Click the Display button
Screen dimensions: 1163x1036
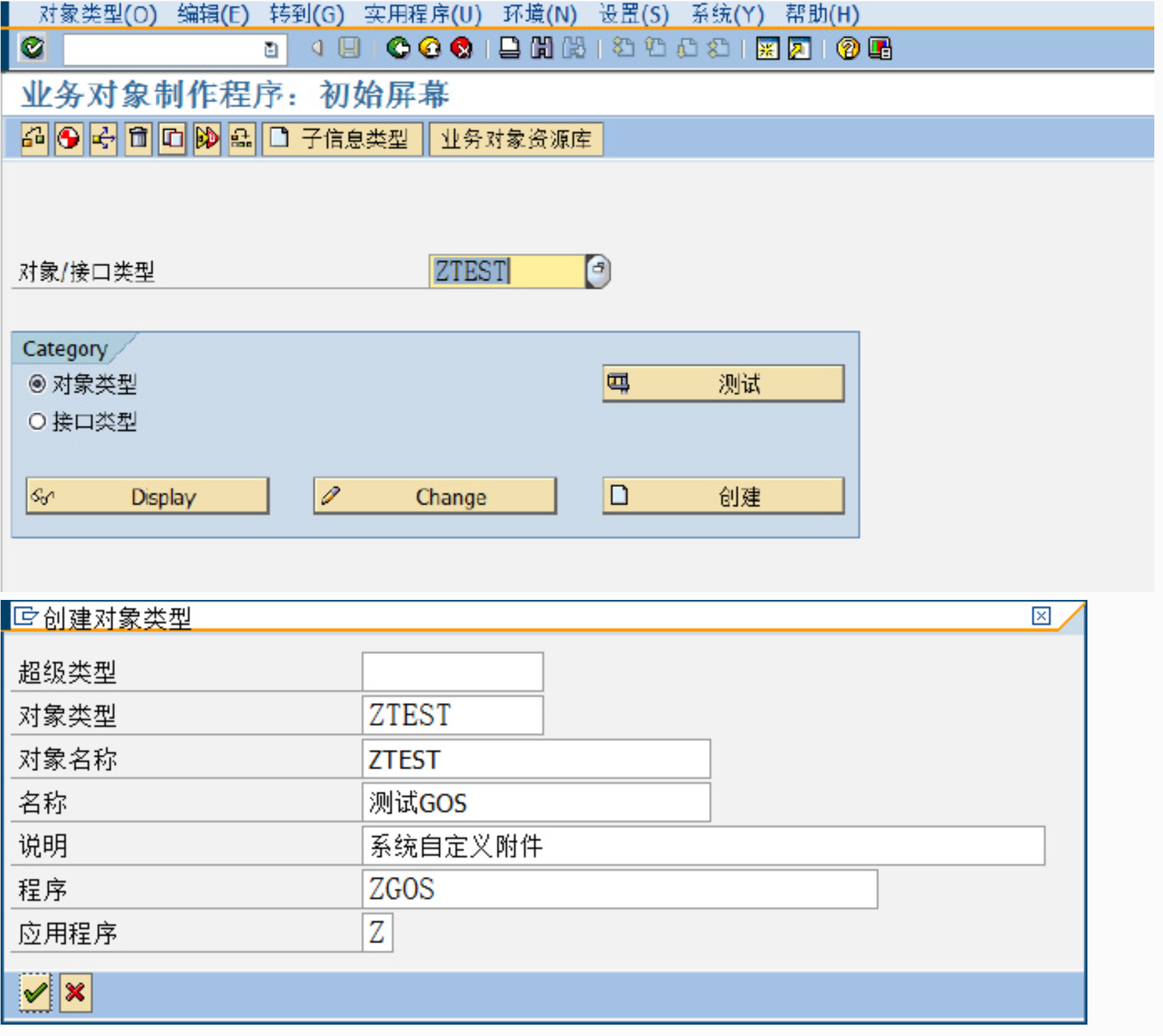(147, 496)
